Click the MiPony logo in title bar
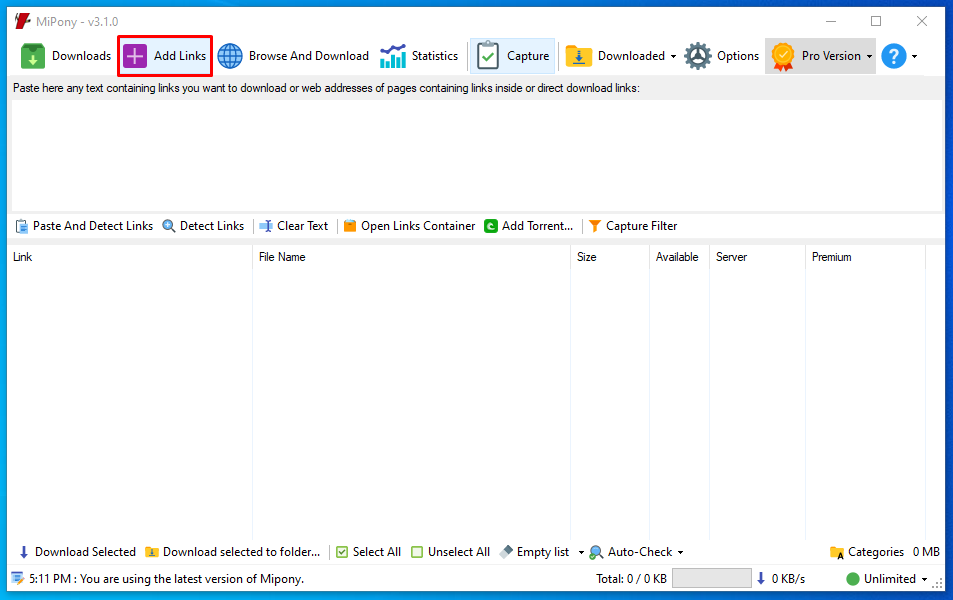Image resolution: width=953 pixels, height=600 pixels. 22,21
